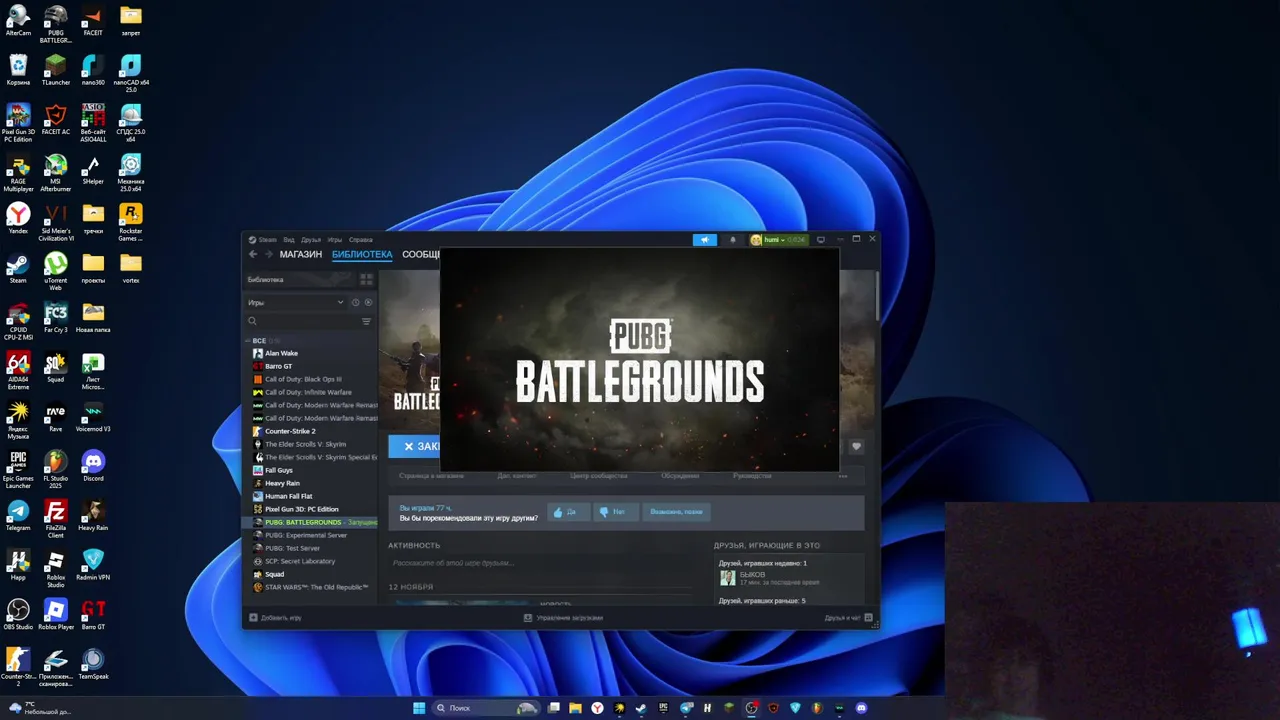Open the three-dots more links menu
The height and width of the screenshot is (720, 1280).
click(x=842, y=476)
